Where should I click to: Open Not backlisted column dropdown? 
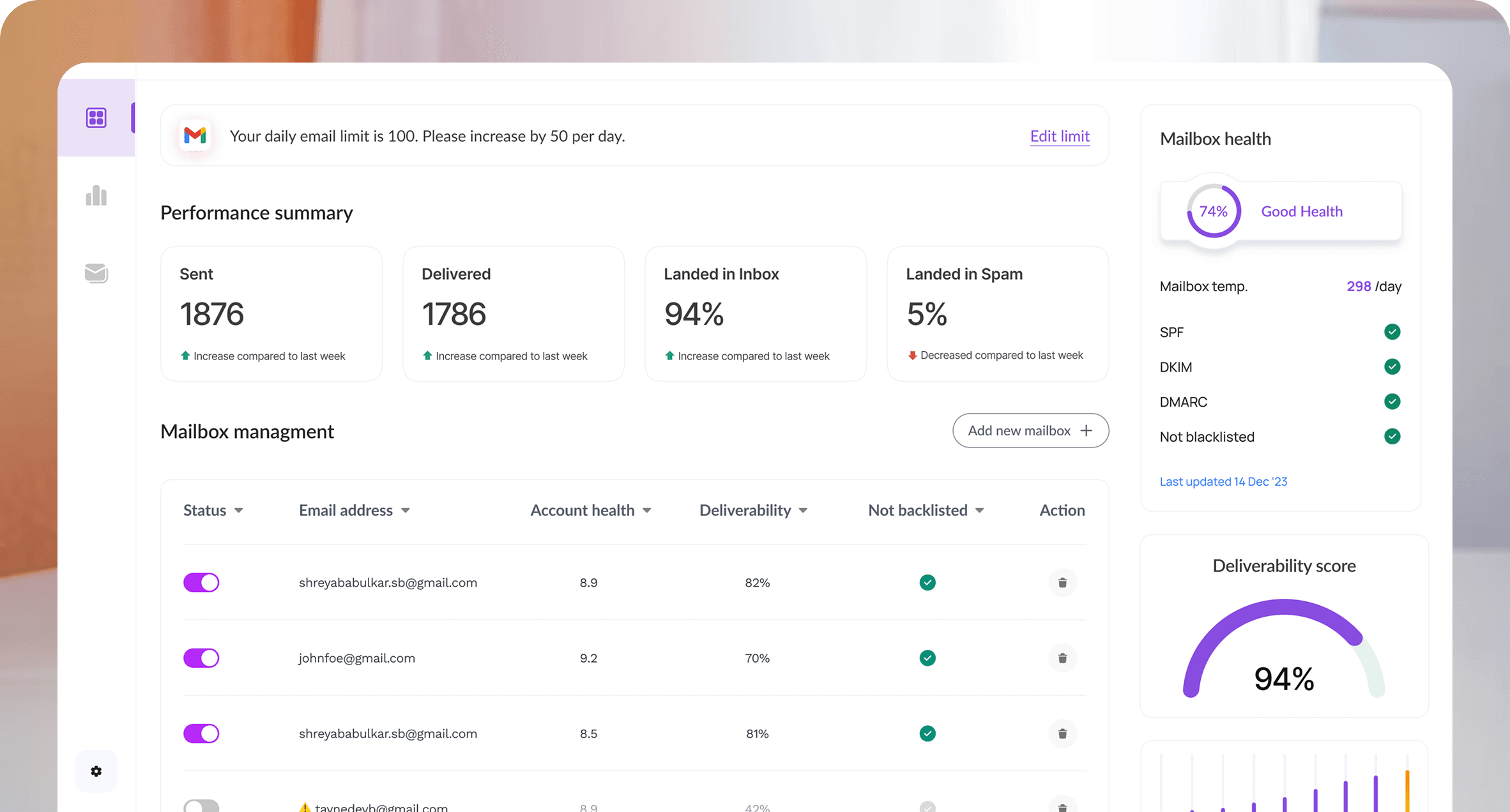[x=980, y=511]
